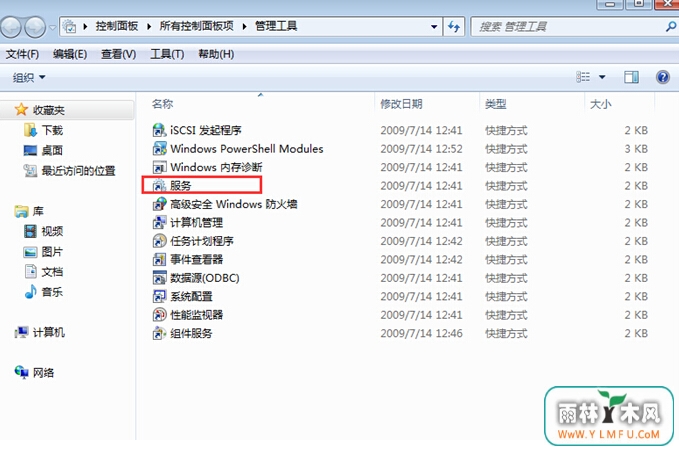679x451 pixels.
Task: Change the view layout icon
Action: (583, 77)
